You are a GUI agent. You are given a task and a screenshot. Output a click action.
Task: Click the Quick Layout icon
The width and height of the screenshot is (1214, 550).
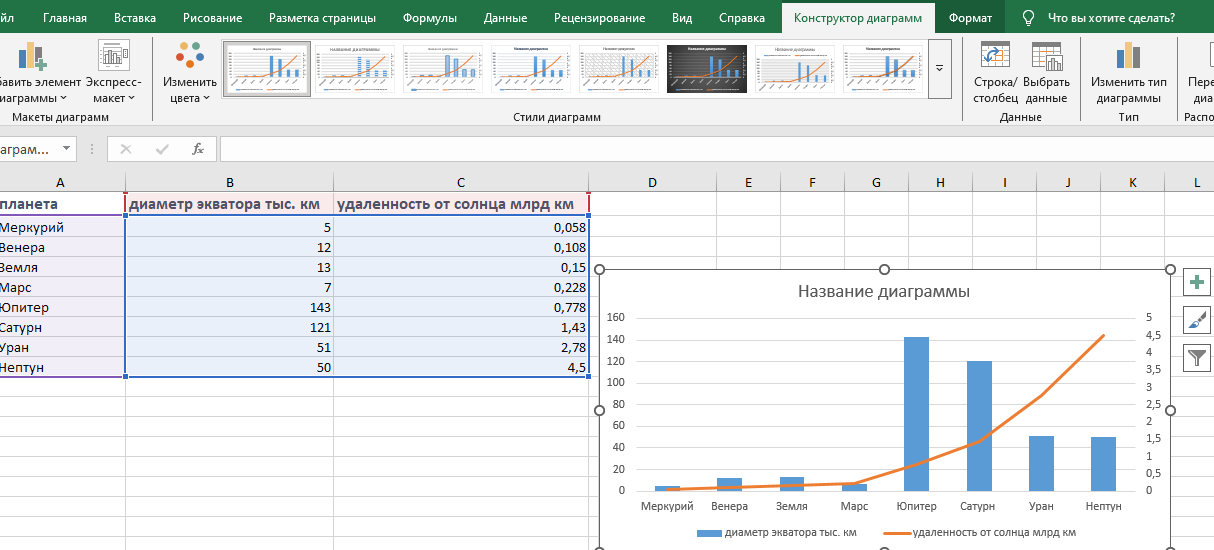113,56
